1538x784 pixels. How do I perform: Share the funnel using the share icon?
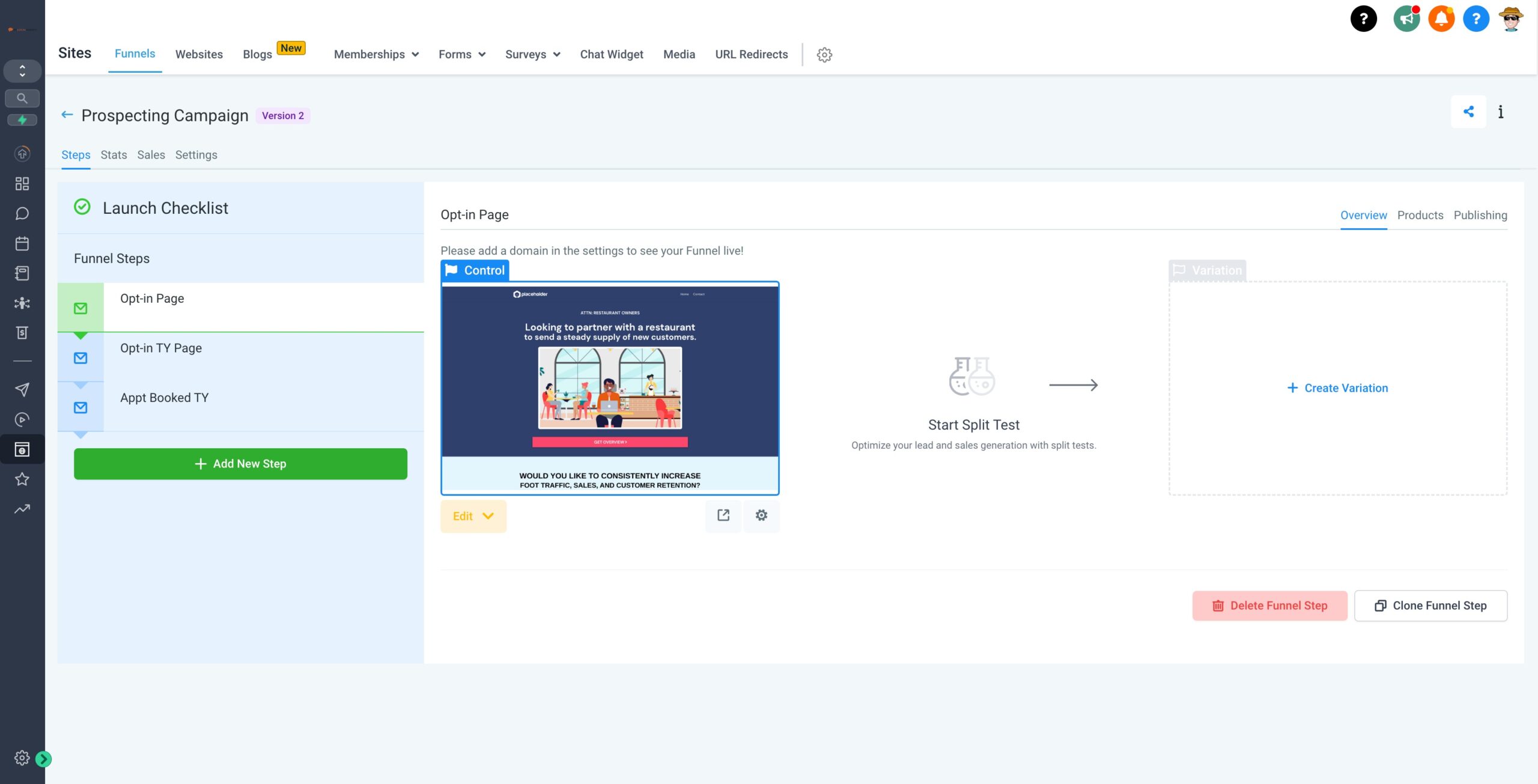point(1468,112)
